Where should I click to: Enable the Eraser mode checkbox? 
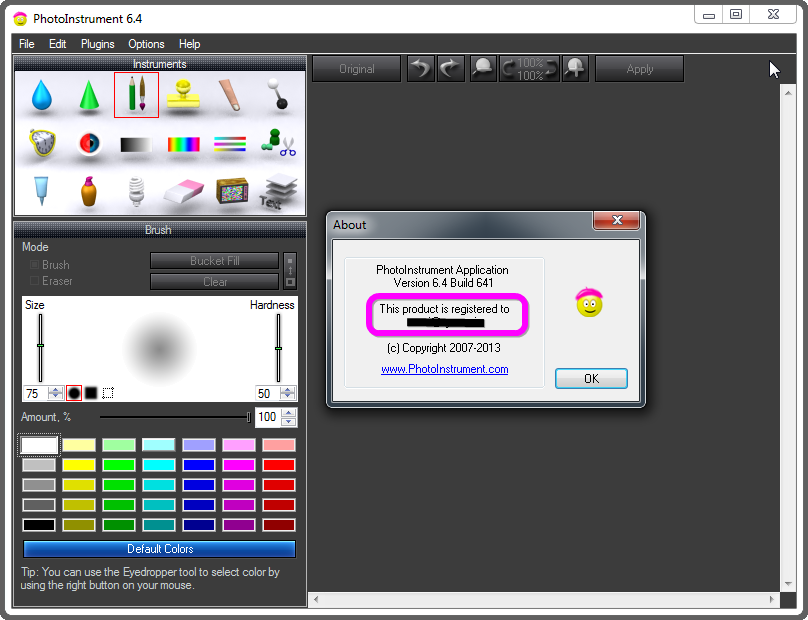34,281
